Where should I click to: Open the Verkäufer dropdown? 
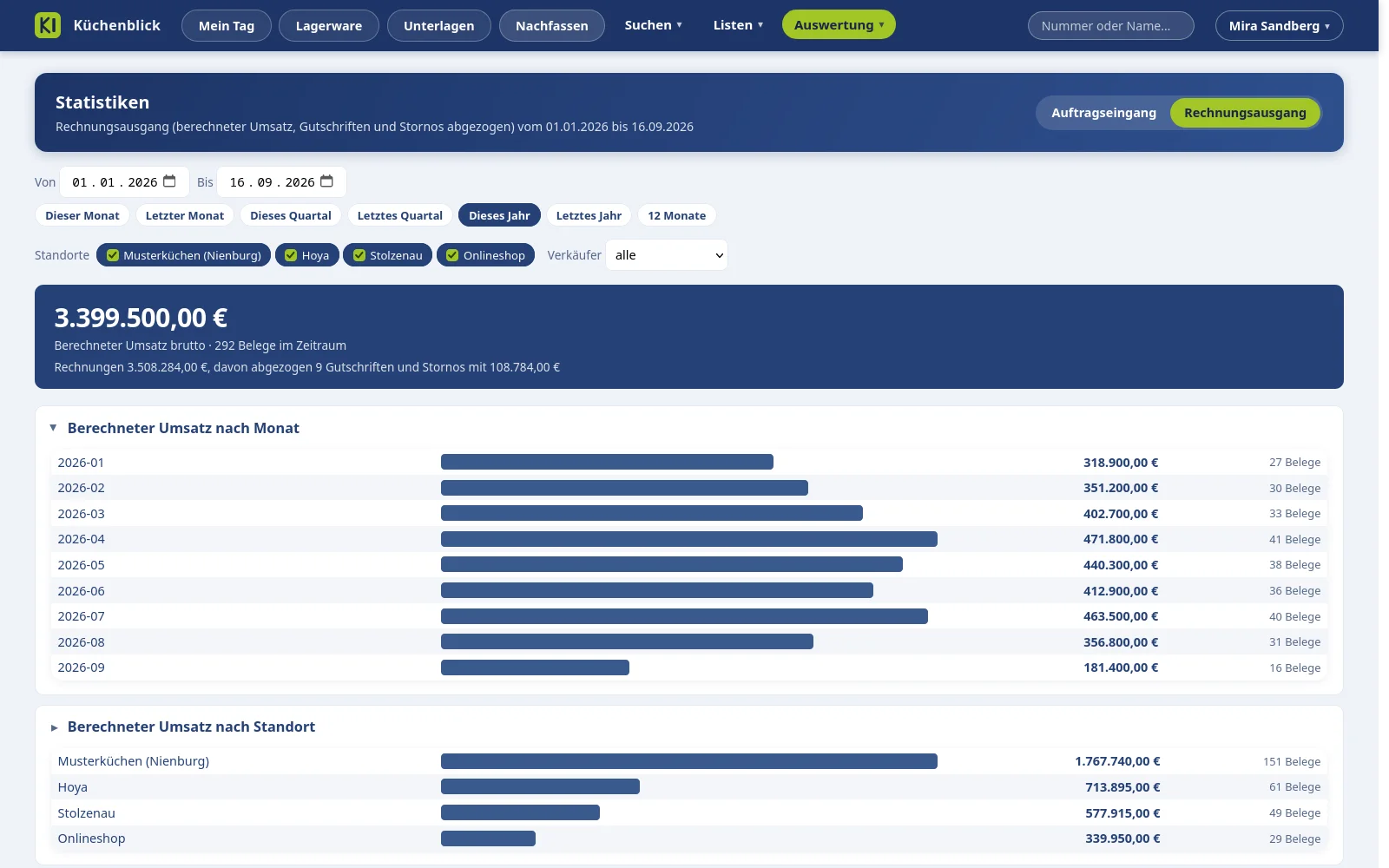tap(667, 255)
